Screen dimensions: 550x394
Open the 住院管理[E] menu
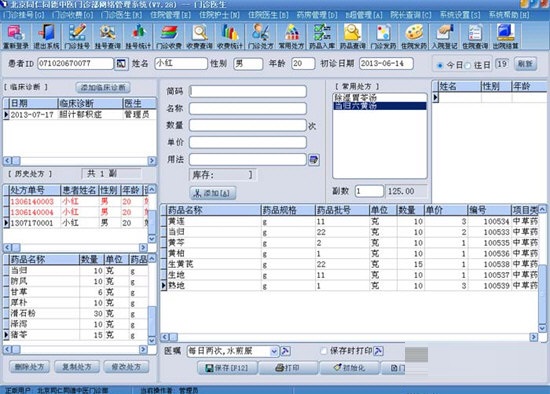[170, 15]
